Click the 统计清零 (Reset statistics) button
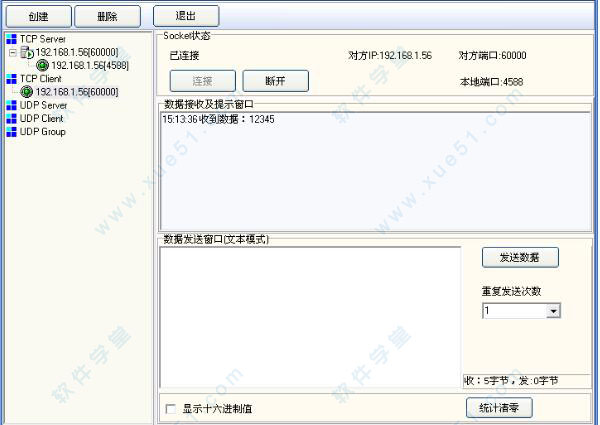Image resolution: width=600 pixels, height=425 pixels. point(499,408)
